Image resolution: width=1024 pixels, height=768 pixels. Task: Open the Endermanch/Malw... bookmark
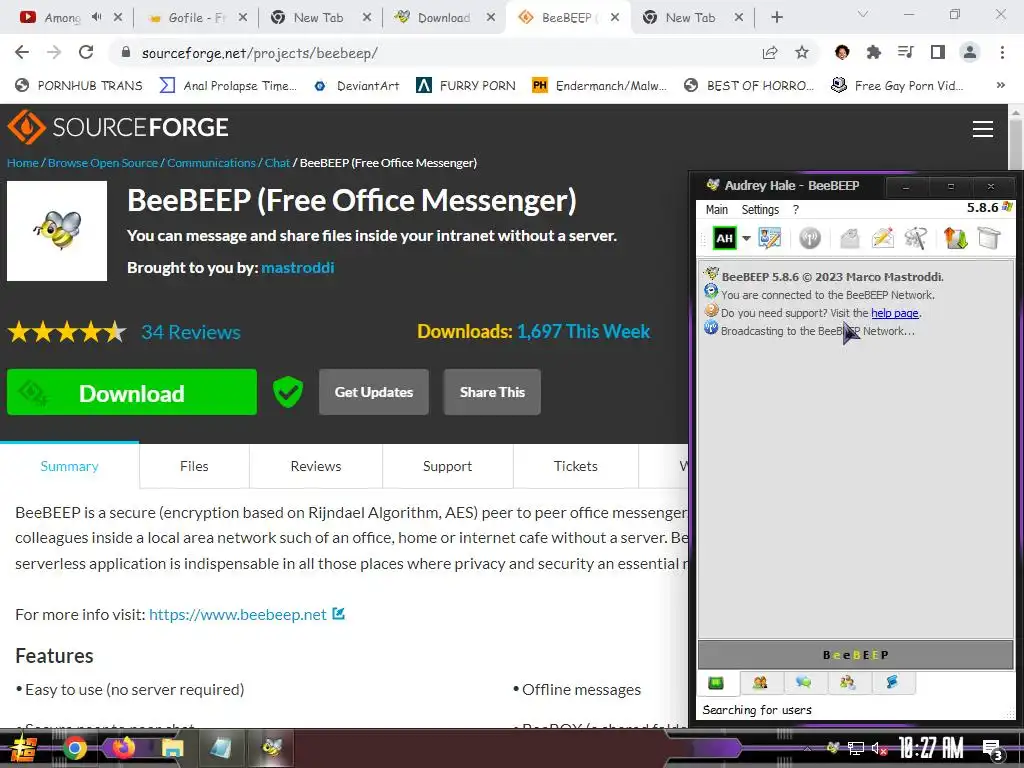600,86
